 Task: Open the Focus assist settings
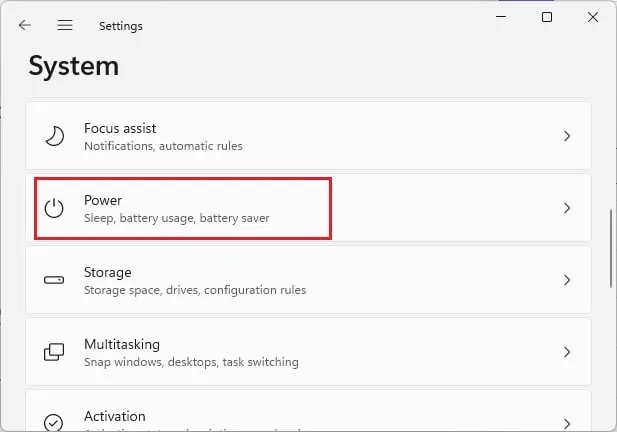point(308,136)
